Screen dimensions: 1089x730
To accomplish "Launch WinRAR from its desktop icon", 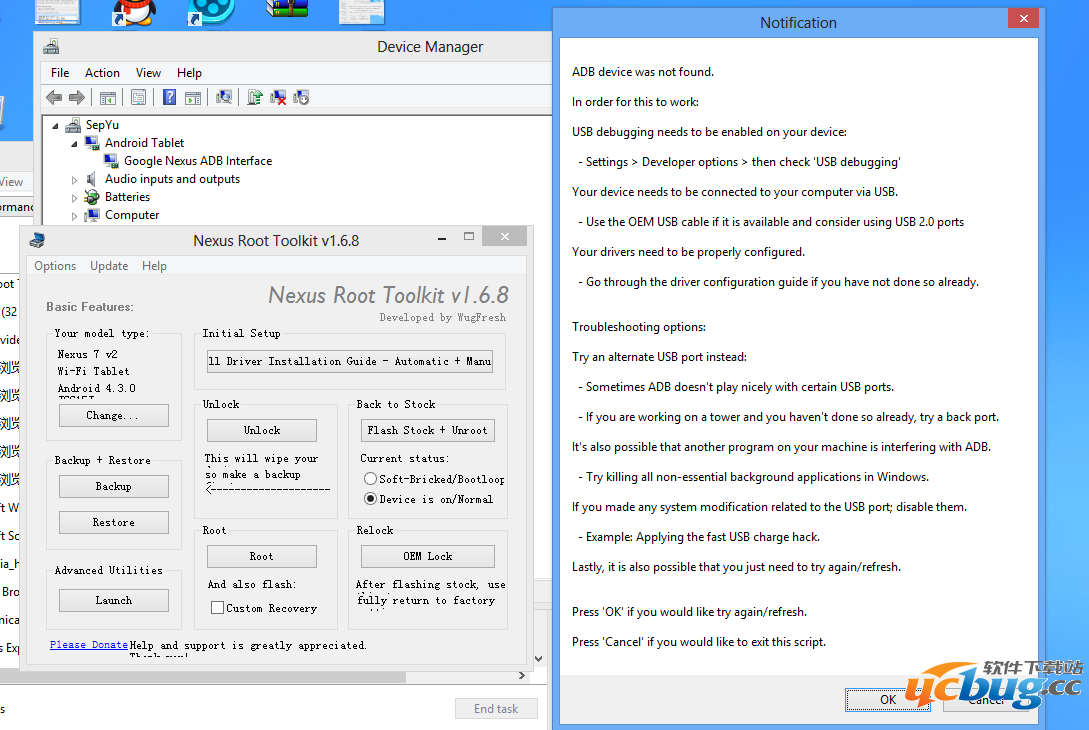I will [287, 12].
